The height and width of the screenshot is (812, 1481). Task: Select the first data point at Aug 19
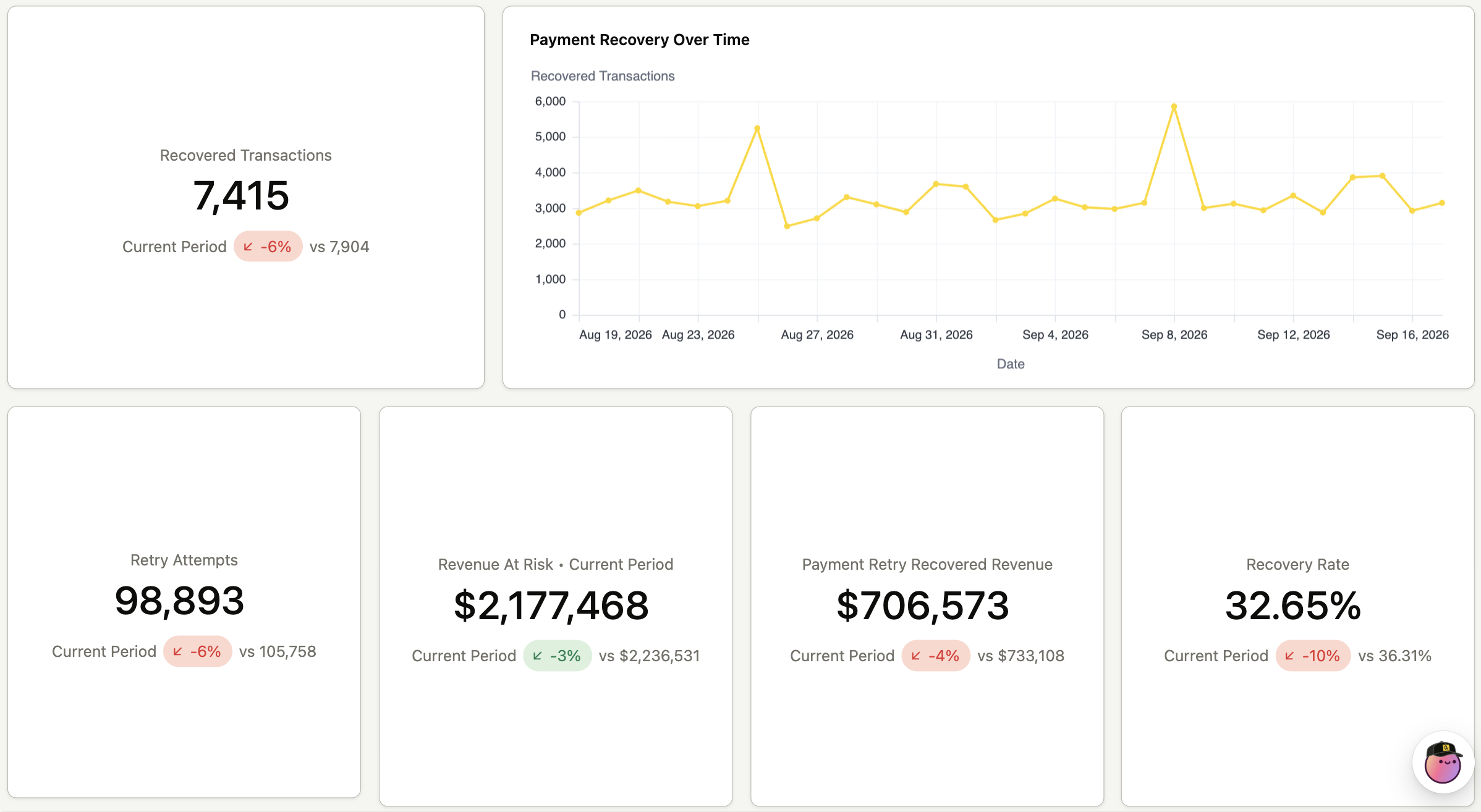[579, 213]
